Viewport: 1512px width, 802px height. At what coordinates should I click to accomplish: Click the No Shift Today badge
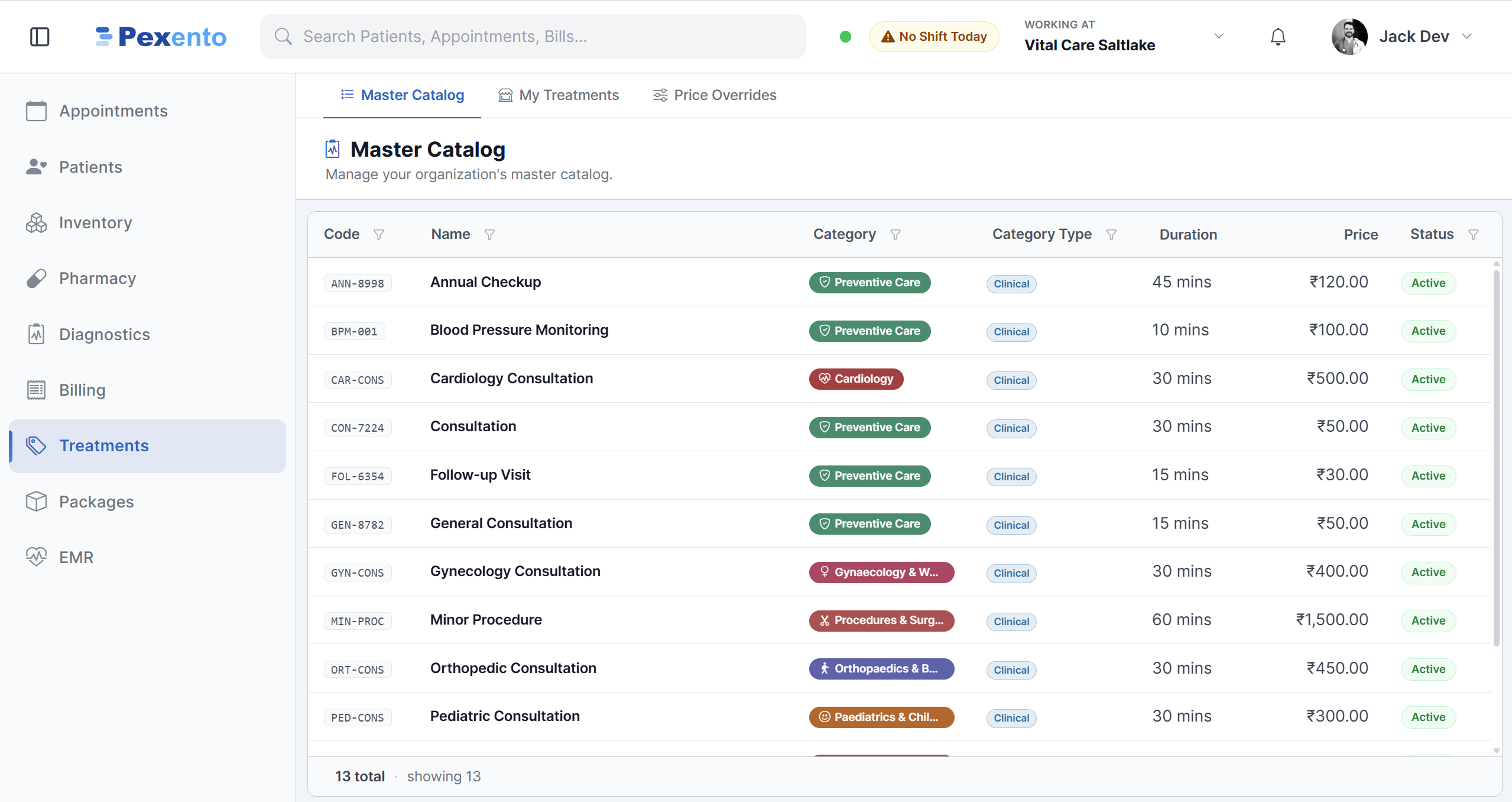[x=934, y=37]
